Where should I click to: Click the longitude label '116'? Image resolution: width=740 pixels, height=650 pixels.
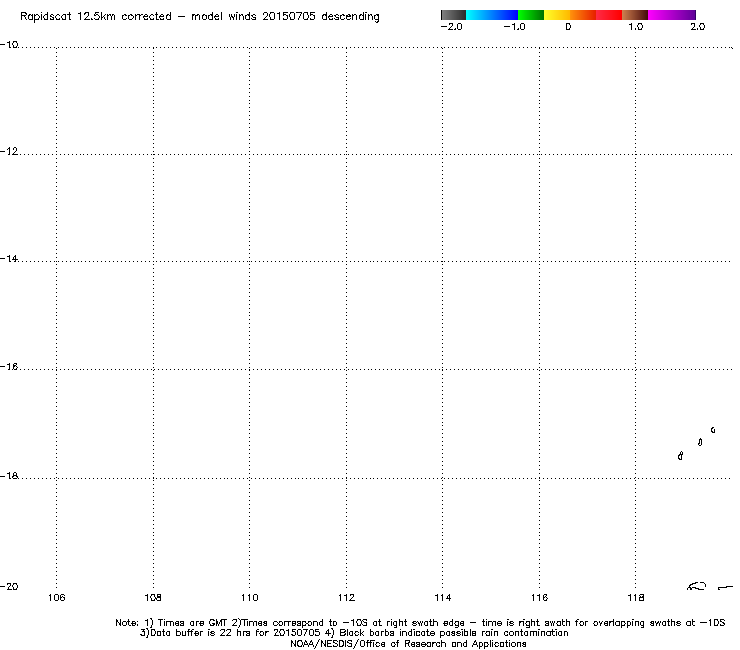click(x=539, y=598)
